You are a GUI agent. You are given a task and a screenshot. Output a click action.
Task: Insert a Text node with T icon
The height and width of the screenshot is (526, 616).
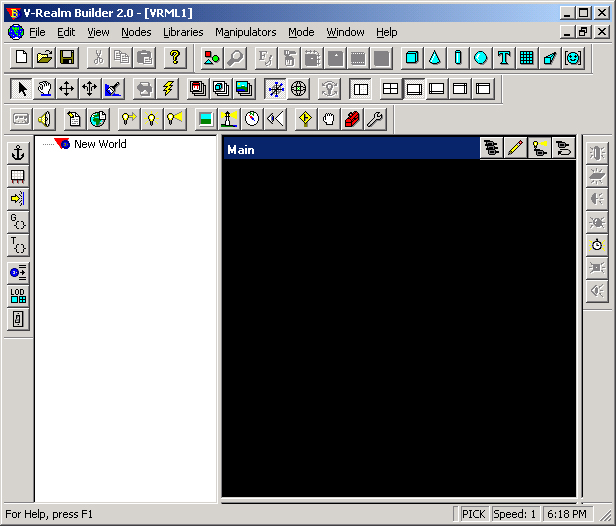tap(504, 58)
